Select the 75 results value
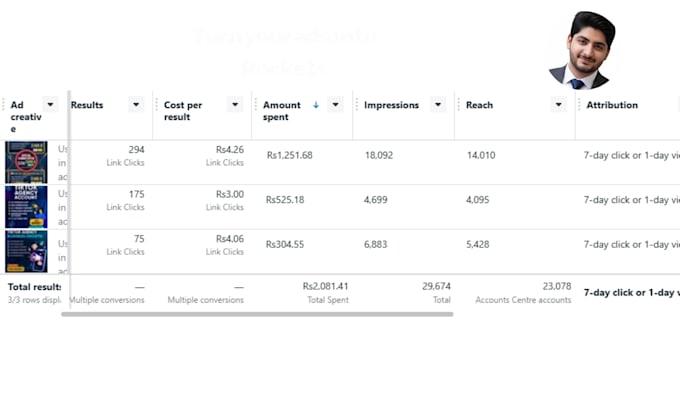680x409 pixels. point(139,239)
